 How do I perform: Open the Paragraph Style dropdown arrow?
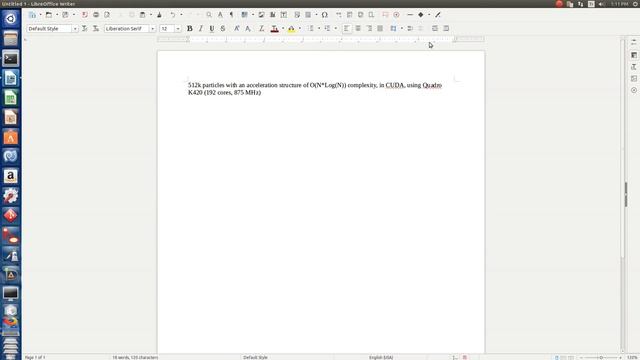pos(75,29)
